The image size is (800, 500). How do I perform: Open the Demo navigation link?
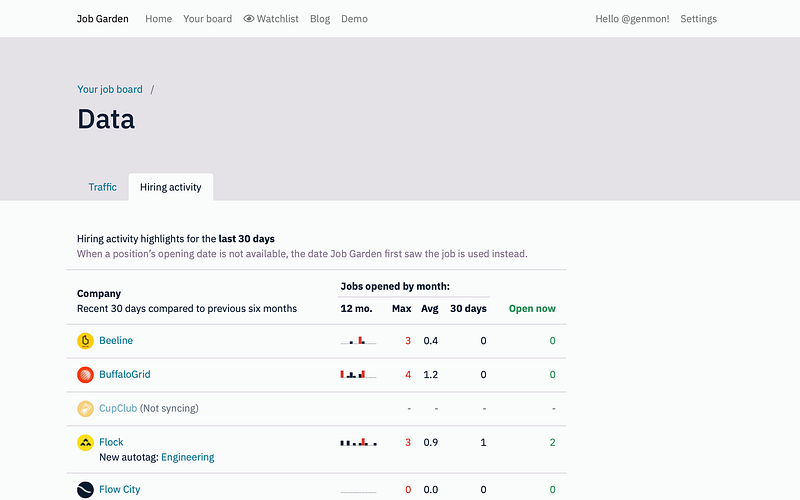point(354,19)
